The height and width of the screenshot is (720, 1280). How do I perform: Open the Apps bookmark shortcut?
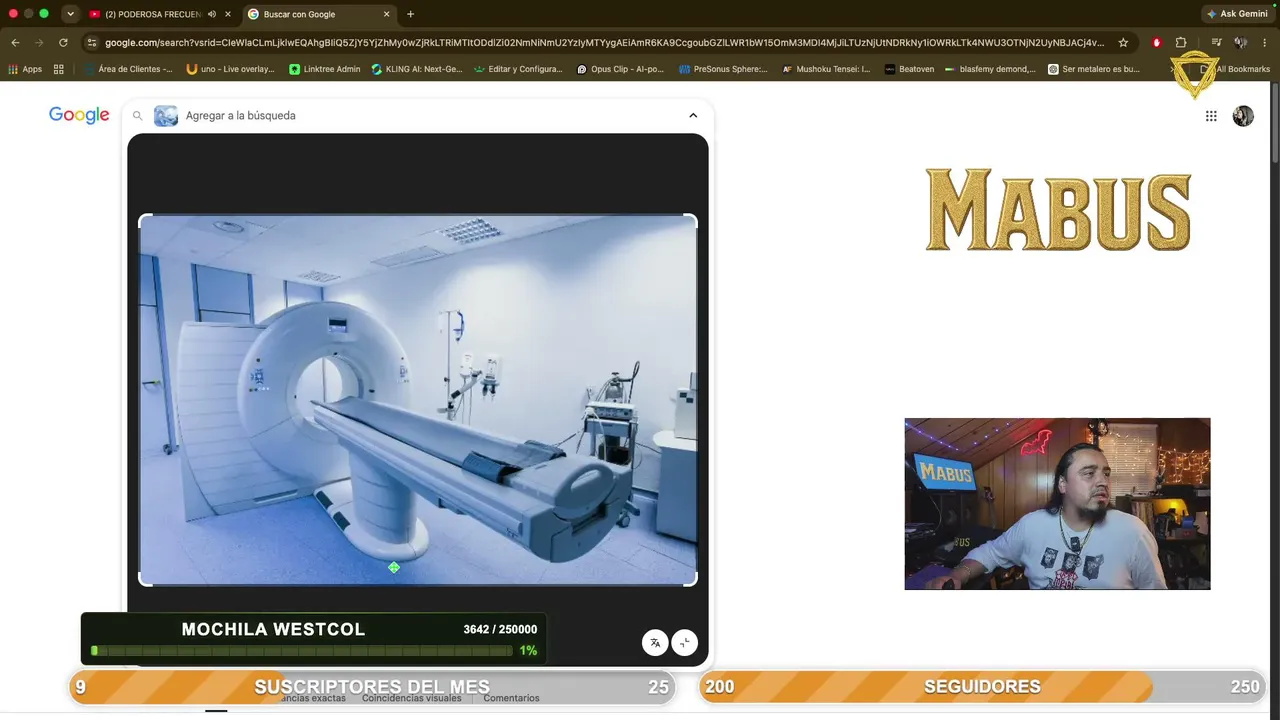click(x=25, y=69)
